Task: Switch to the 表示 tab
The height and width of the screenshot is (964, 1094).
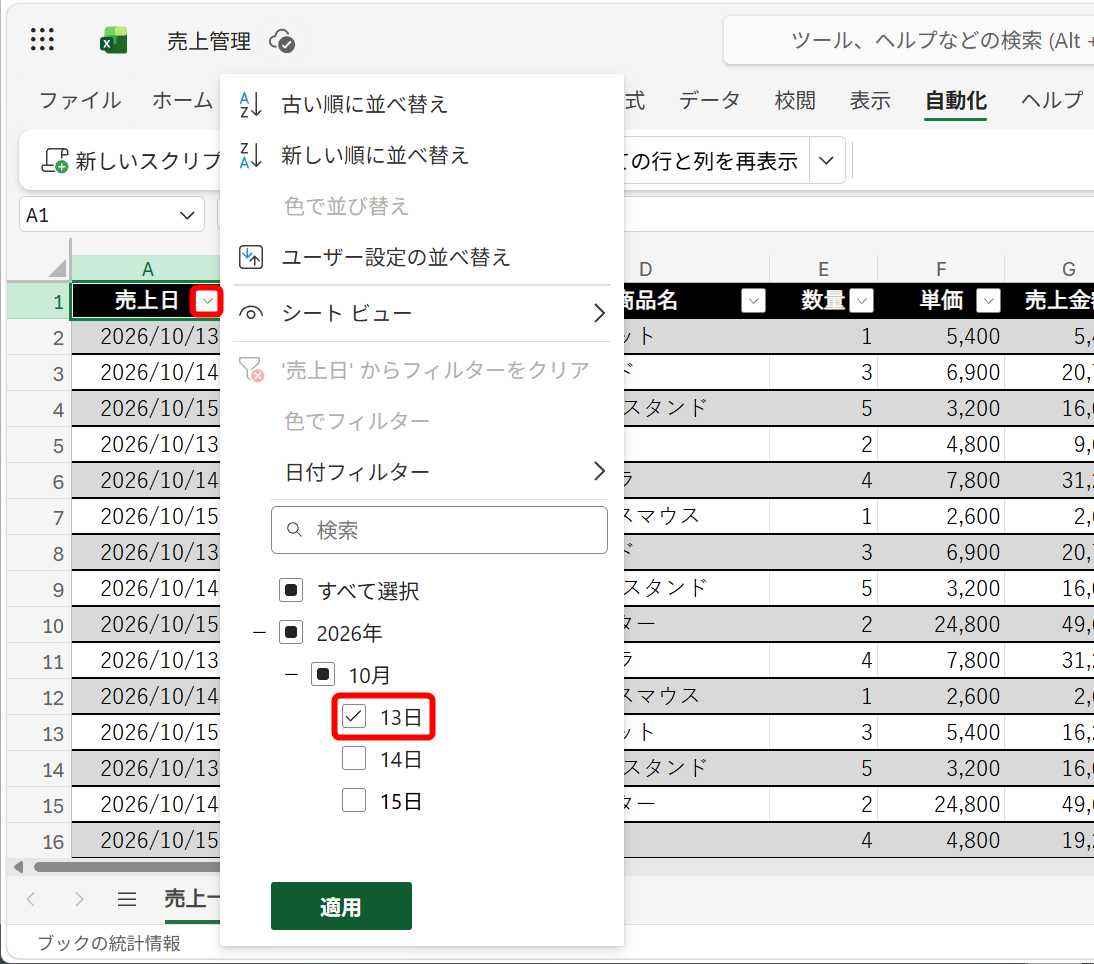Action: tap(869, 100)
